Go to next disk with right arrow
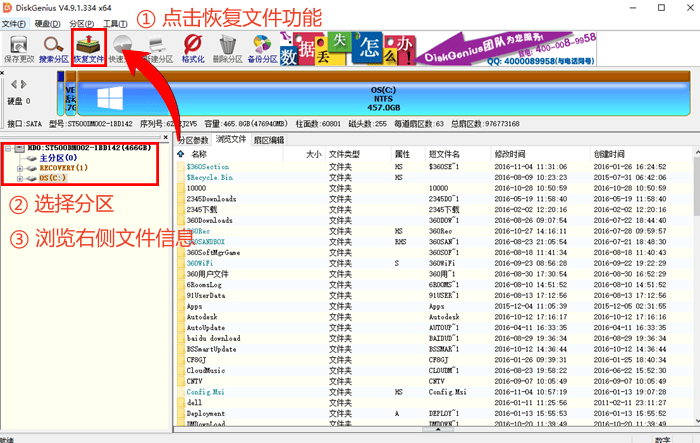Screen dimensions: 700x443 [x=23, y=84]
